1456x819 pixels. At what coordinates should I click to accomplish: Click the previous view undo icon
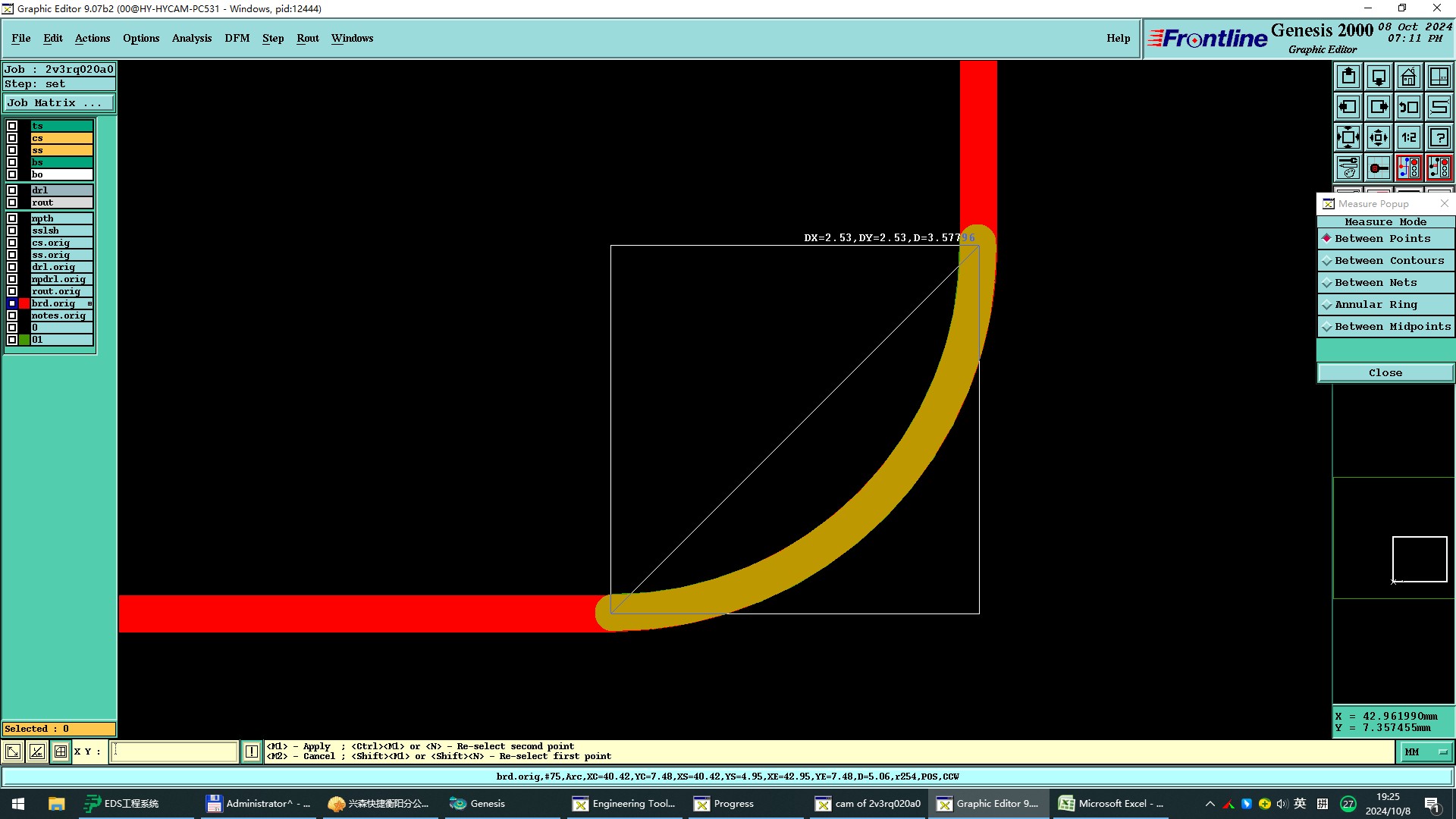pos(1408,107)
